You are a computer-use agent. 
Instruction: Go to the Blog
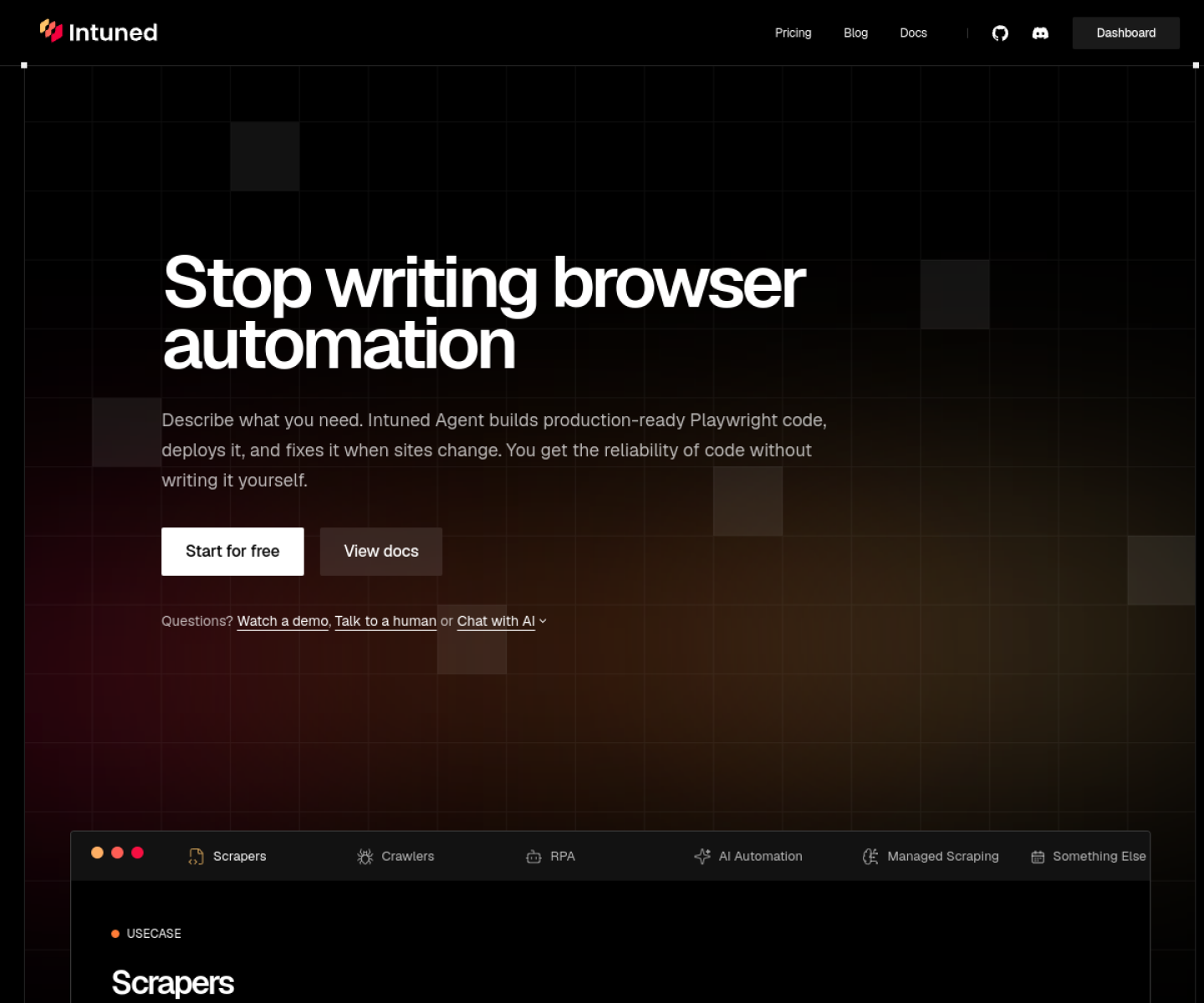[855, 33]
